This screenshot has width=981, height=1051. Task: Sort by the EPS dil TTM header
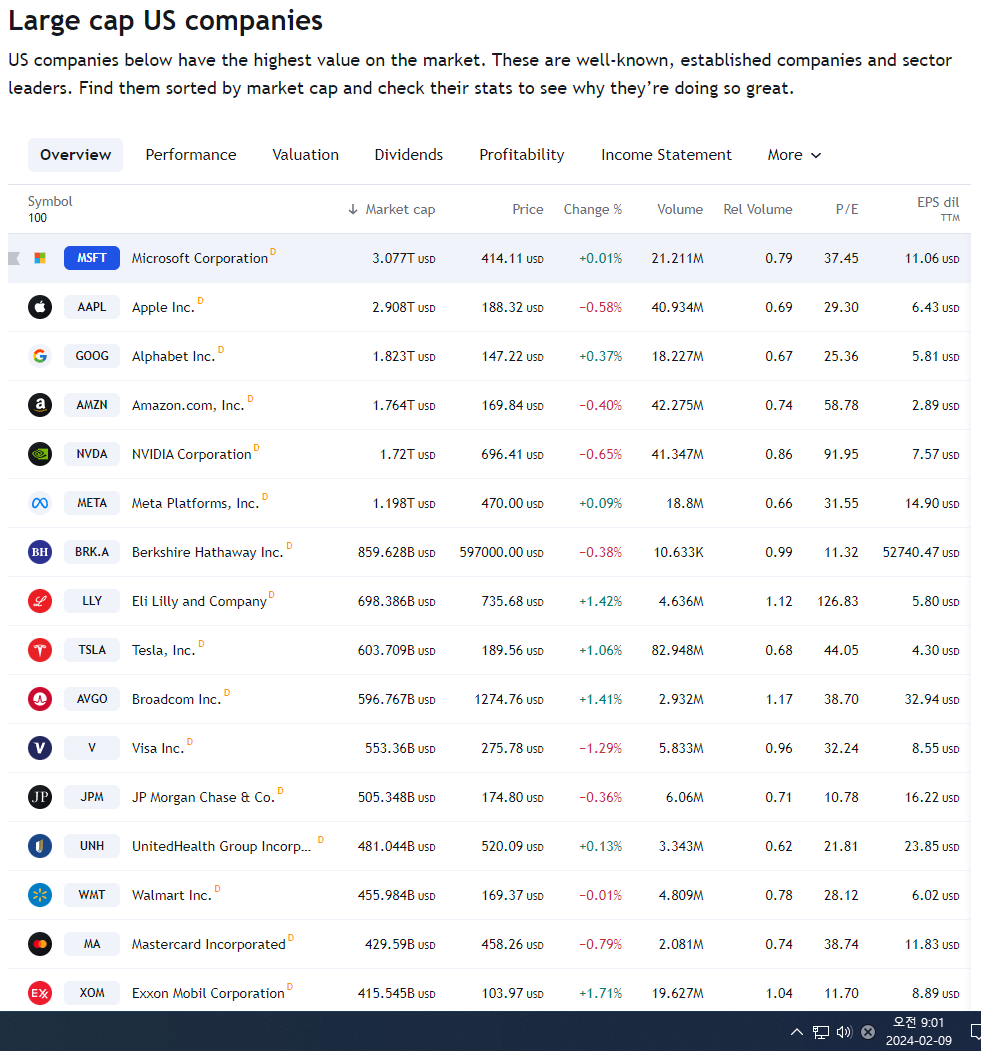(938, 209)
